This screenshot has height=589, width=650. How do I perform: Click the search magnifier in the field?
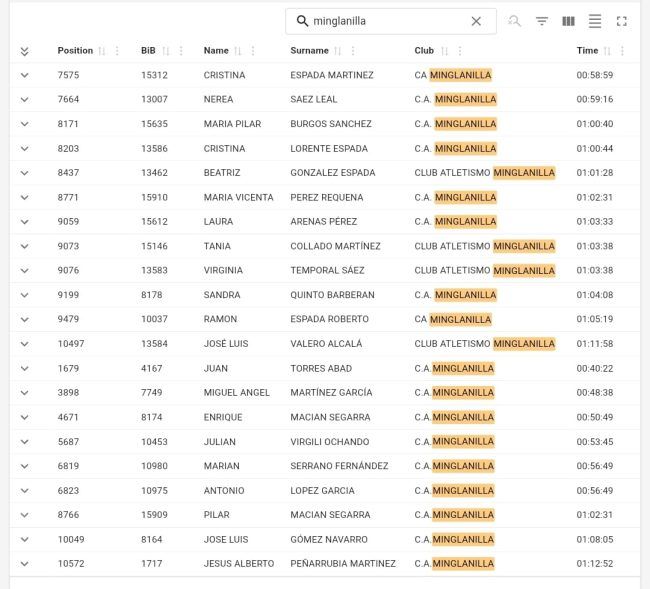[303, 21]
